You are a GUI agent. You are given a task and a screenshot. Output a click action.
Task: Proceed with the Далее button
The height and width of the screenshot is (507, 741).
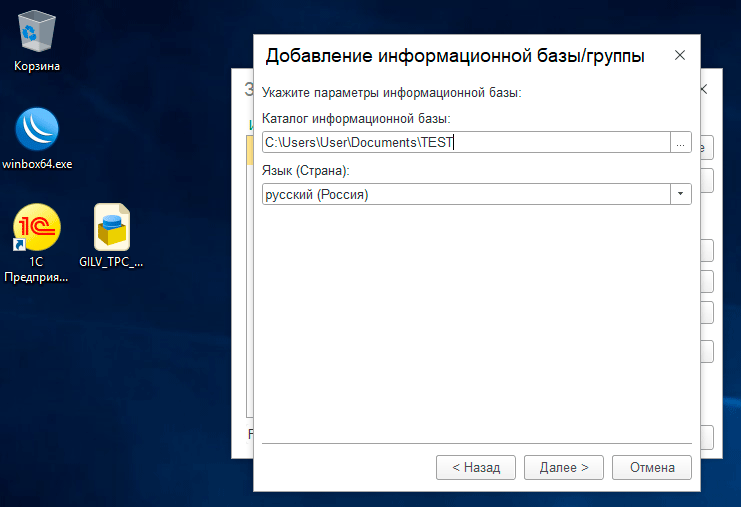[x=564, y=467]
